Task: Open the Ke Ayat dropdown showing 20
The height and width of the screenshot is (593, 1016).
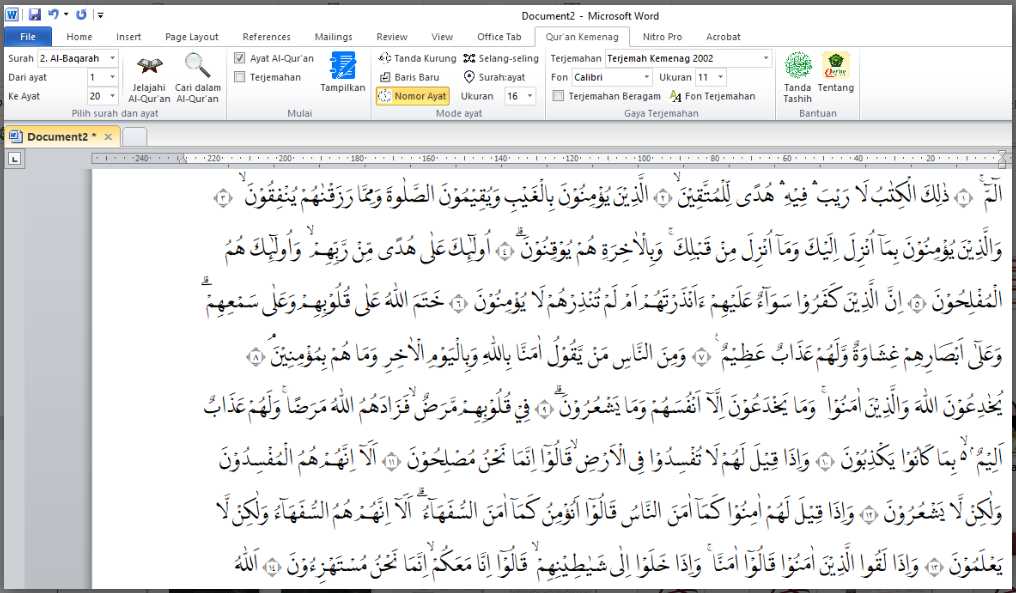Action: [102, 96]
